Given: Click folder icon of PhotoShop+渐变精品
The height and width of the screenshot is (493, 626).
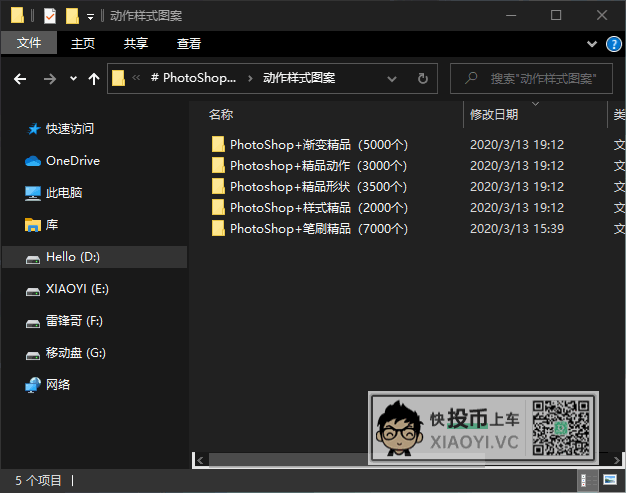Looking at the screenshot, I should (218, 144).
